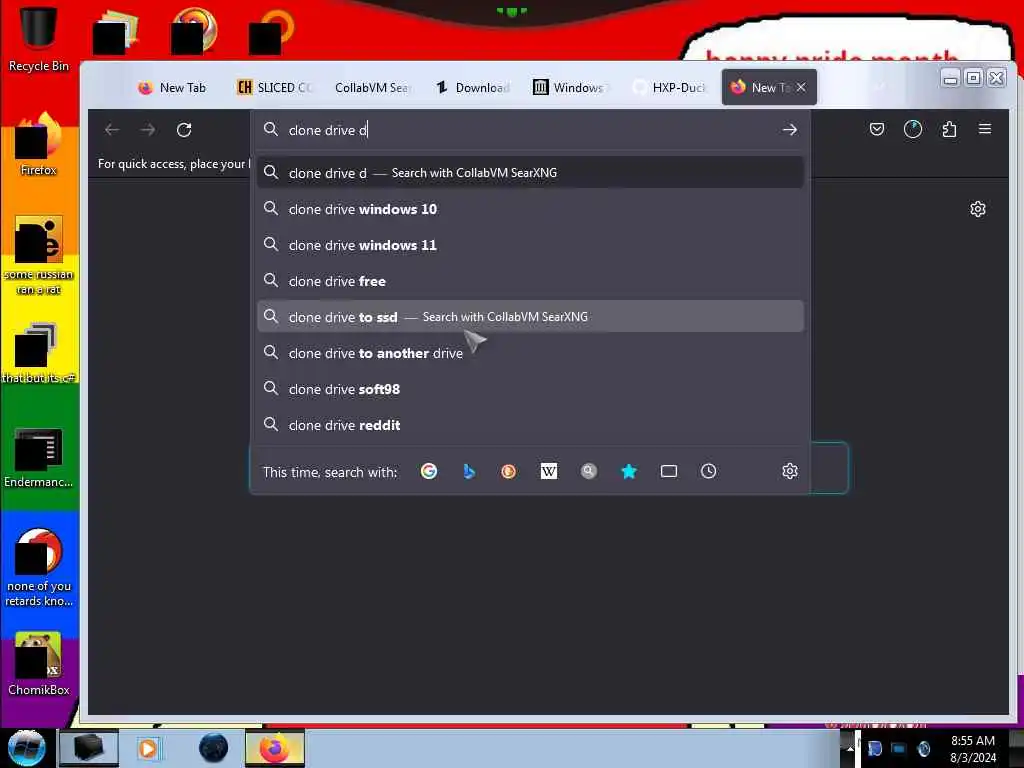Viewport: 1024px width, 768px height.
Task: Click the Firefox taskbar button
Action: click(275, 748)
